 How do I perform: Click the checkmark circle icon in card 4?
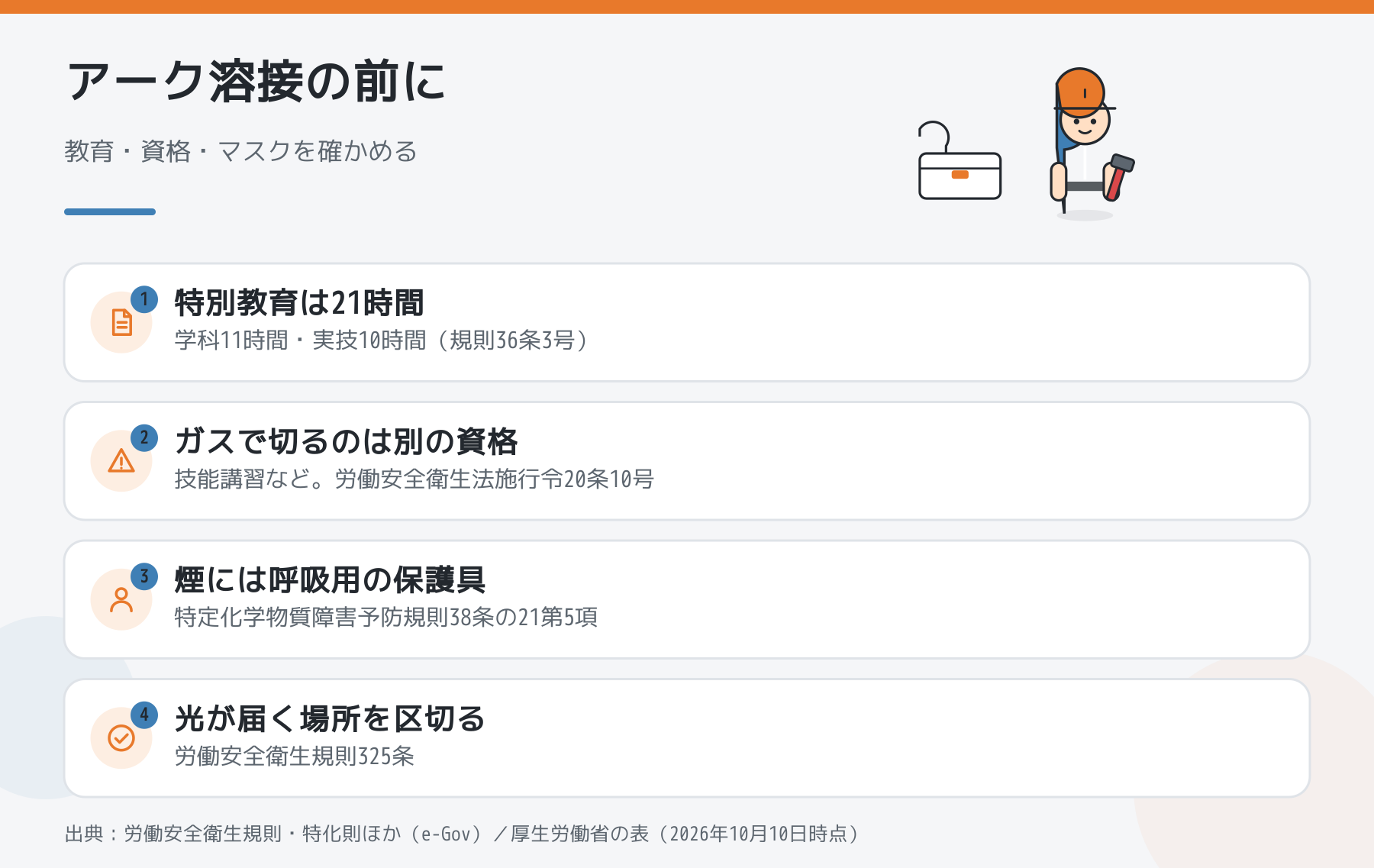pyautogui.click(x=121, y=738)
